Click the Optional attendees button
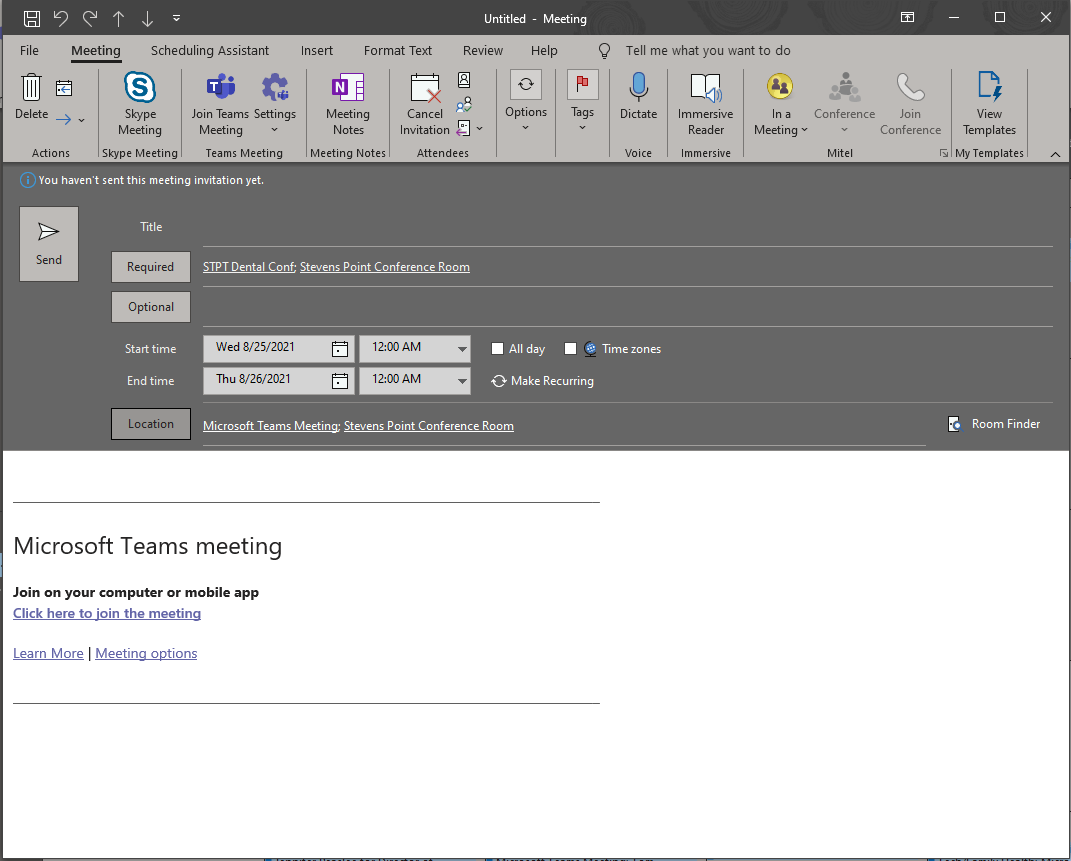Image resolution: width=1071 pixels, height=861 pixels. click(151, 307)
